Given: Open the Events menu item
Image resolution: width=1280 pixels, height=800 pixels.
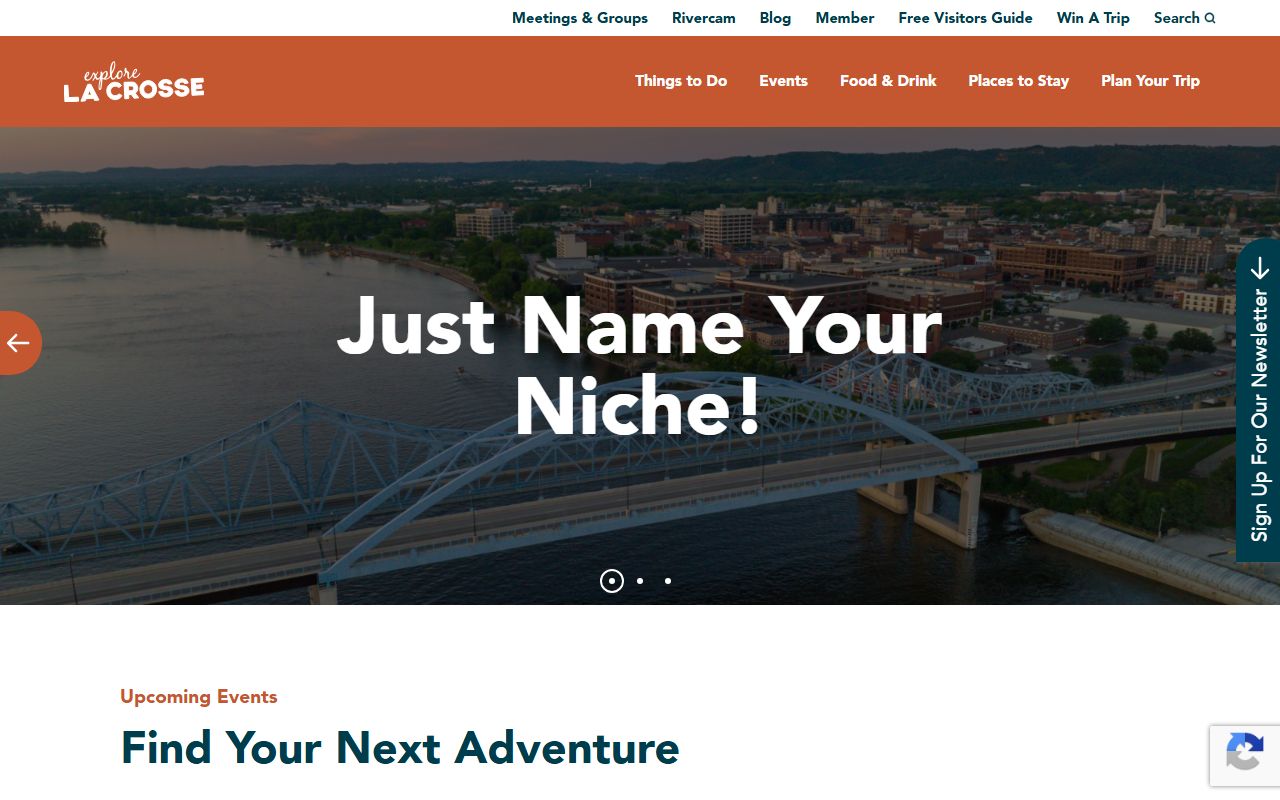Looking at the screenshot, I should pyautogui.click(x=783, y=81).
